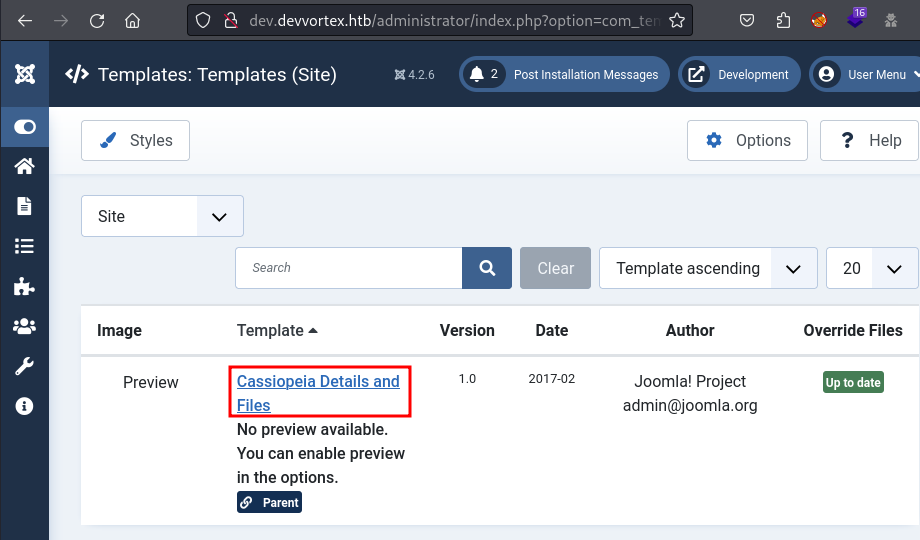Click the Joomla! Project author name
The image size is (920, 540).
point(690,382)
